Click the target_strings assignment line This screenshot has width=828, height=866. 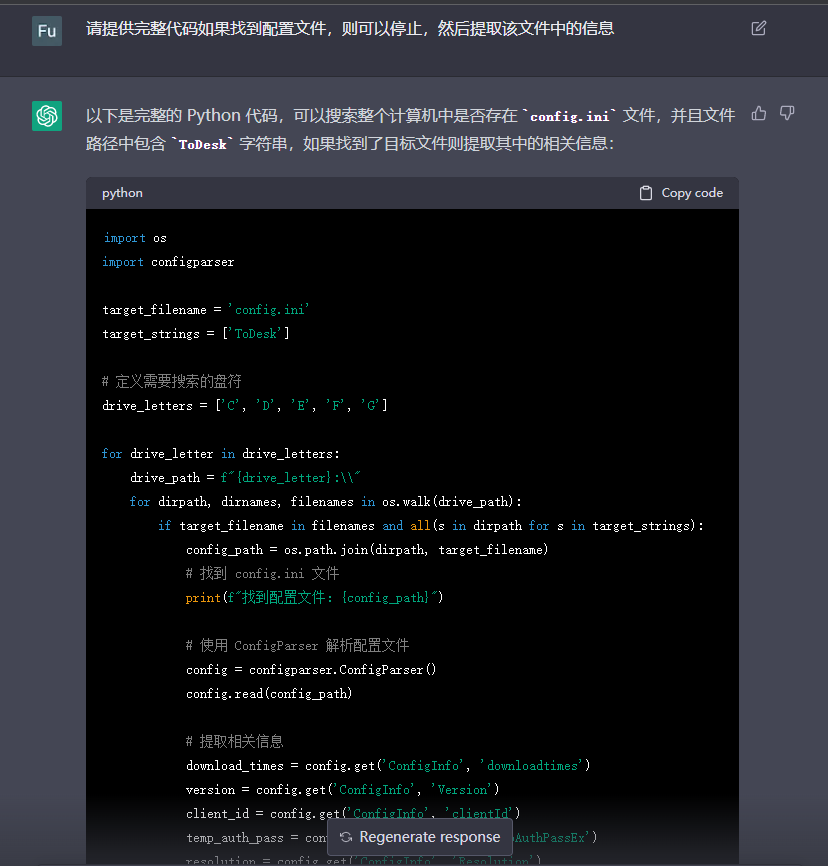(x=195, y=334)
